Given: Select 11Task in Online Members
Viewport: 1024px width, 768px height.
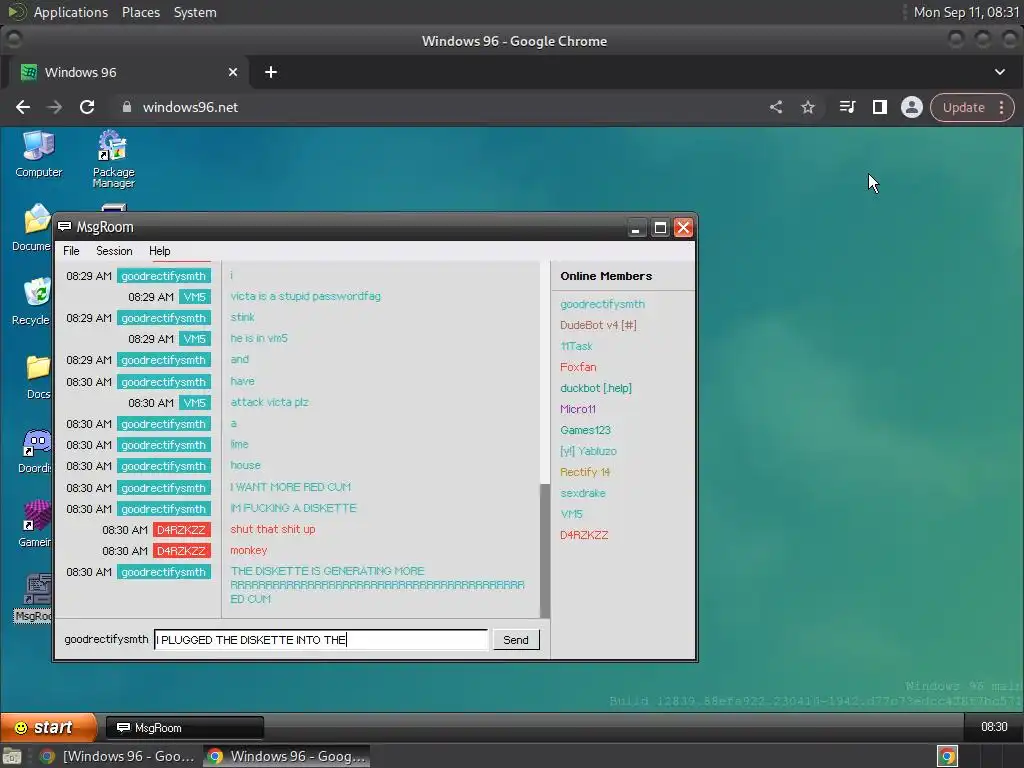Looking at the screenshot, I should (x=576, y=346).
